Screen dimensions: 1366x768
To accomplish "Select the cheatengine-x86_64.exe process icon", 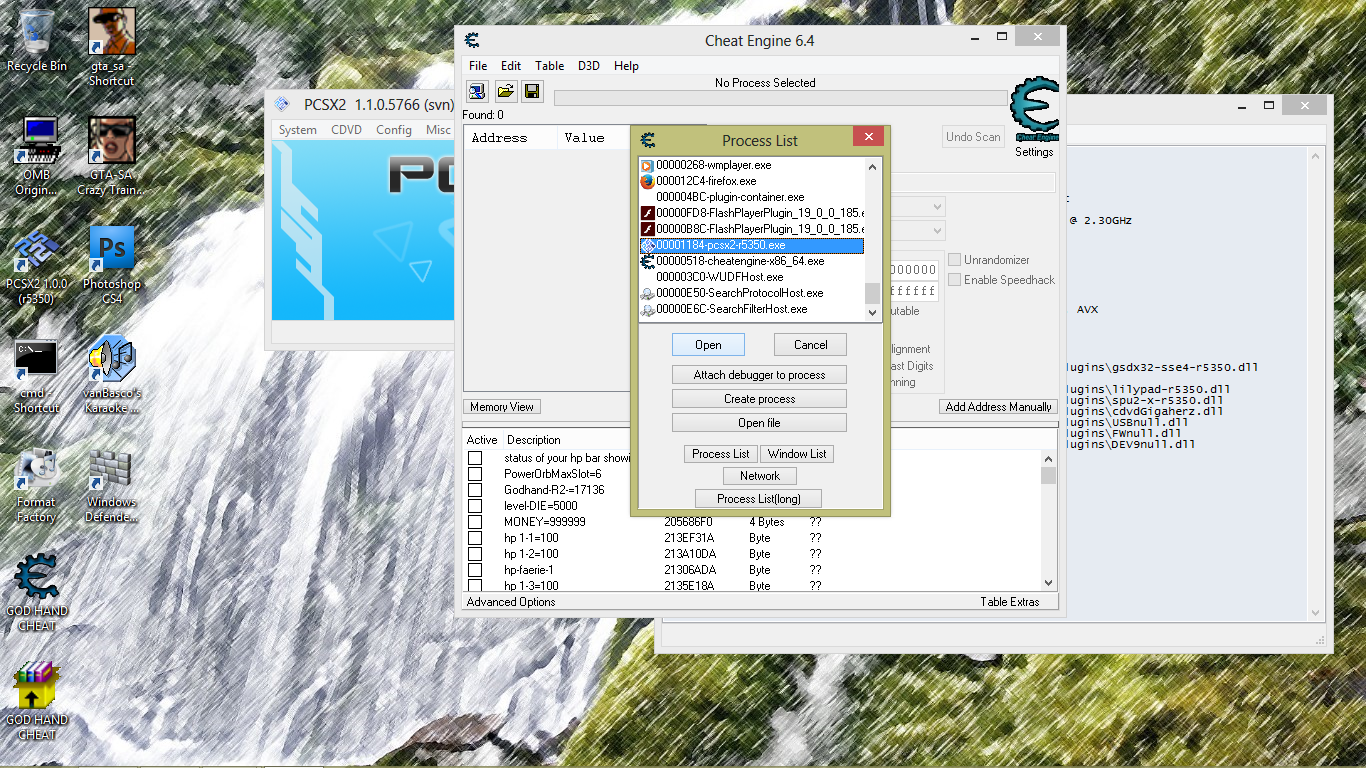I will click(x=647, y=261).
